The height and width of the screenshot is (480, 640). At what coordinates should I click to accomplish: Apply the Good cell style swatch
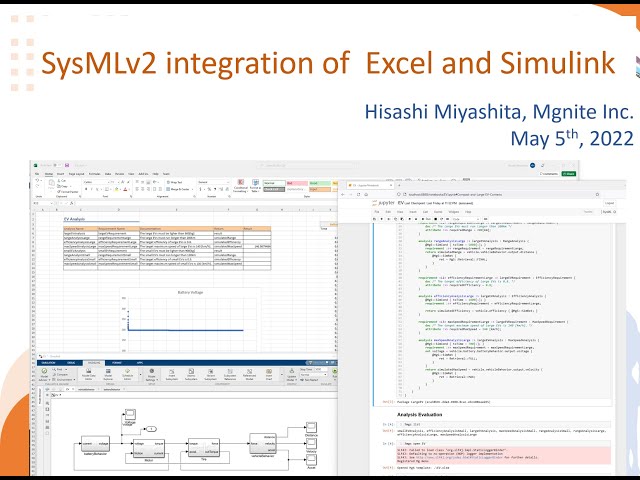click(320, 183)
